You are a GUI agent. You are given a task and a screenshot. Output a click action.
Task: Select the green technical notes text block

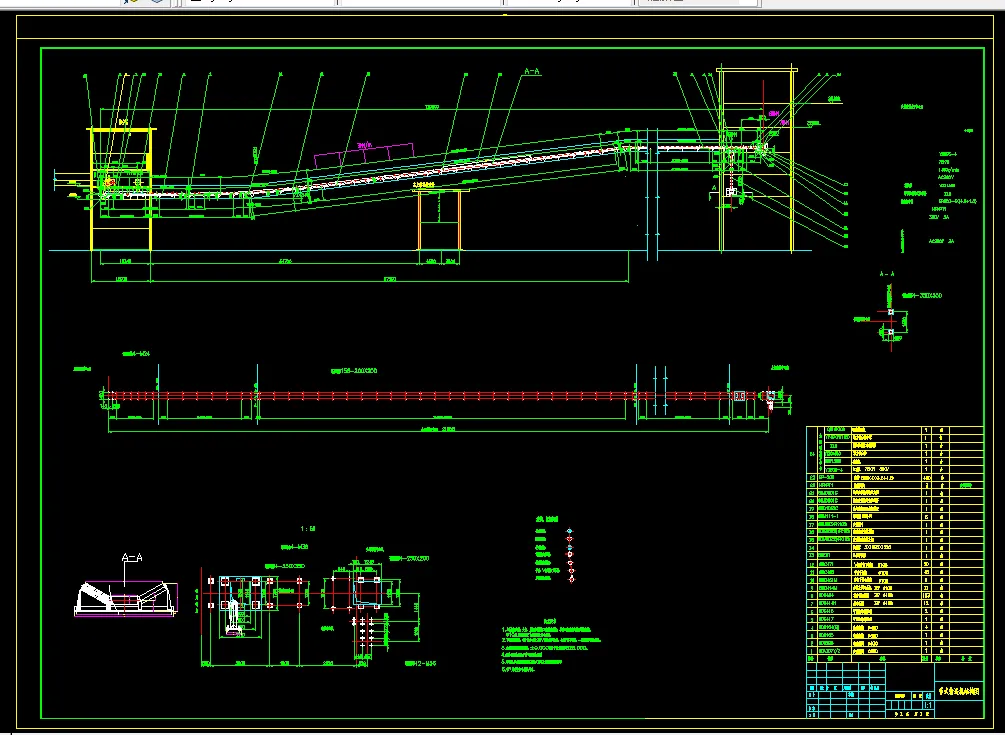(551, 645)
